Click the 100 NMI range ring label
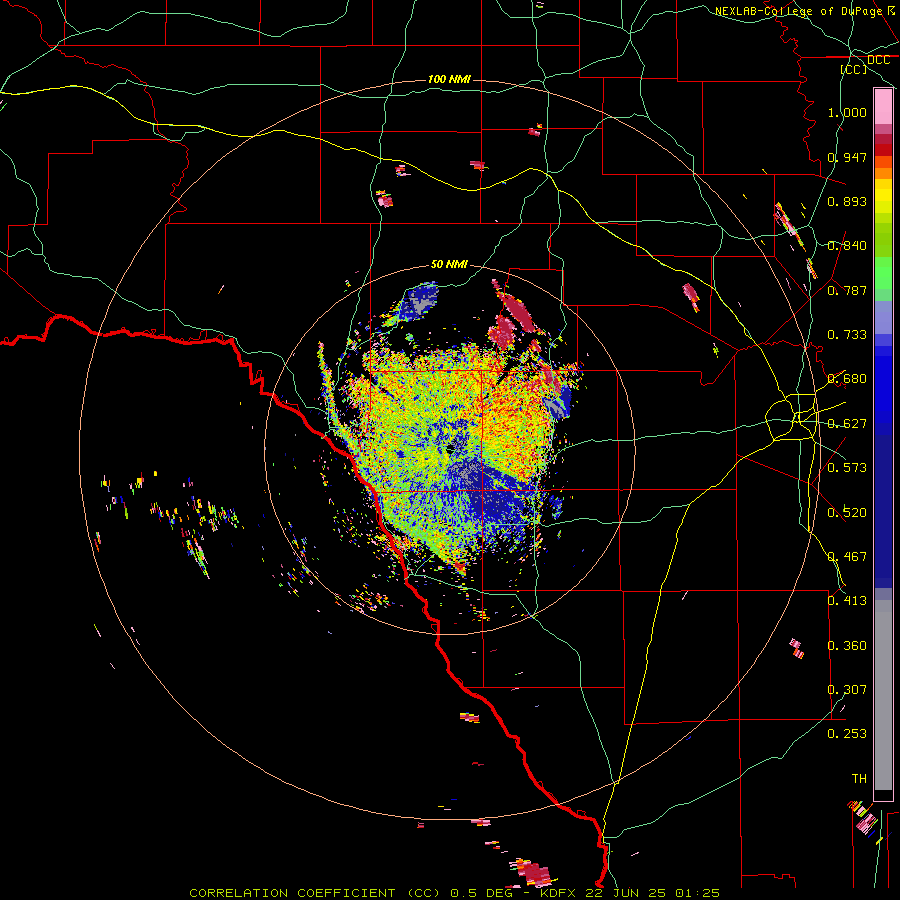This screenshot has width=900, height=900. coord(449,79)
